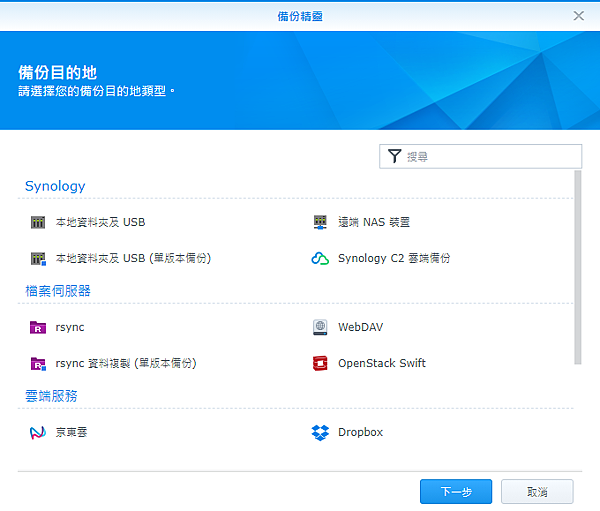Select the Dropbox logo icon
Image resolution: width=600 pixels, height=511 pixels.
[x=320, y=433]
